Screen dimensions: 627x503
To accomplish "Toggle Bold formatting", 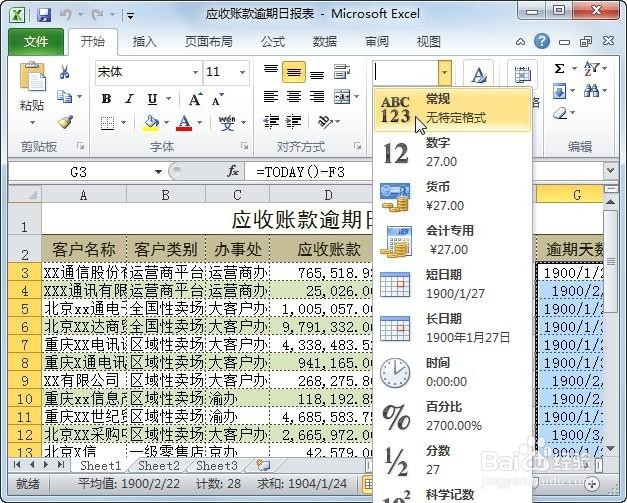I will click(x=106, y=98).
